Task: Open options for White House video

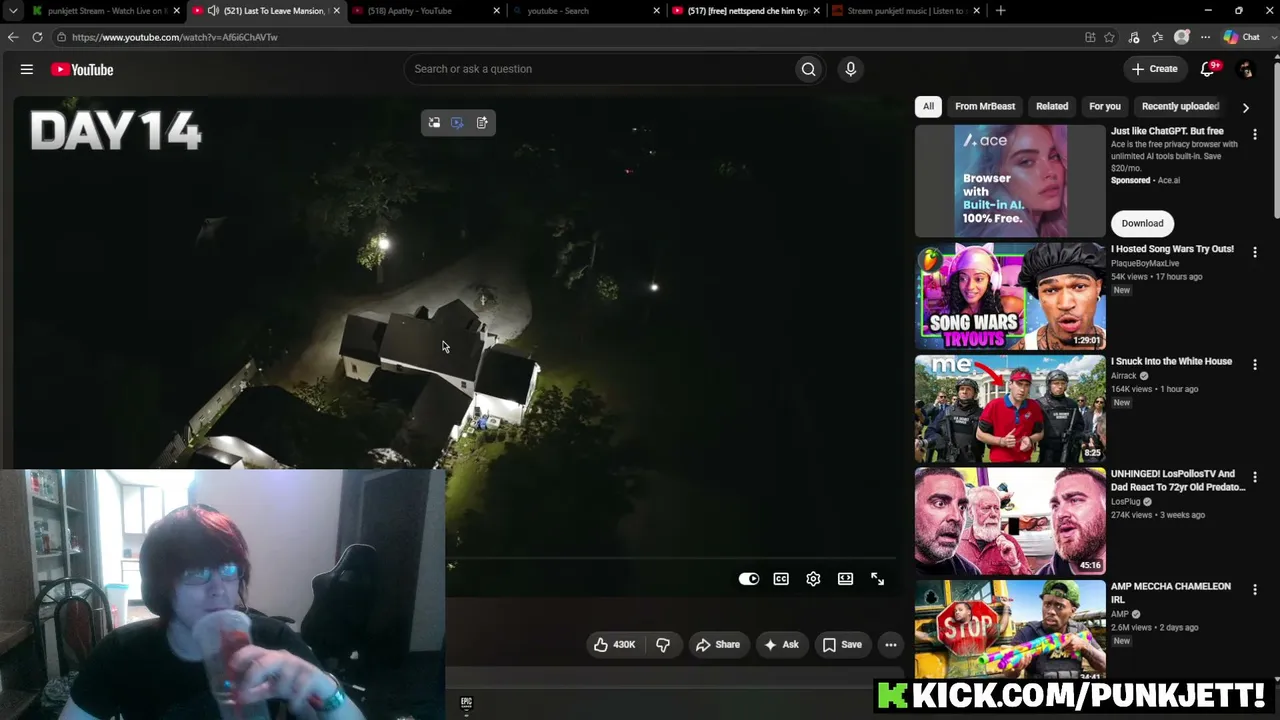Action: coord(1255,365)
